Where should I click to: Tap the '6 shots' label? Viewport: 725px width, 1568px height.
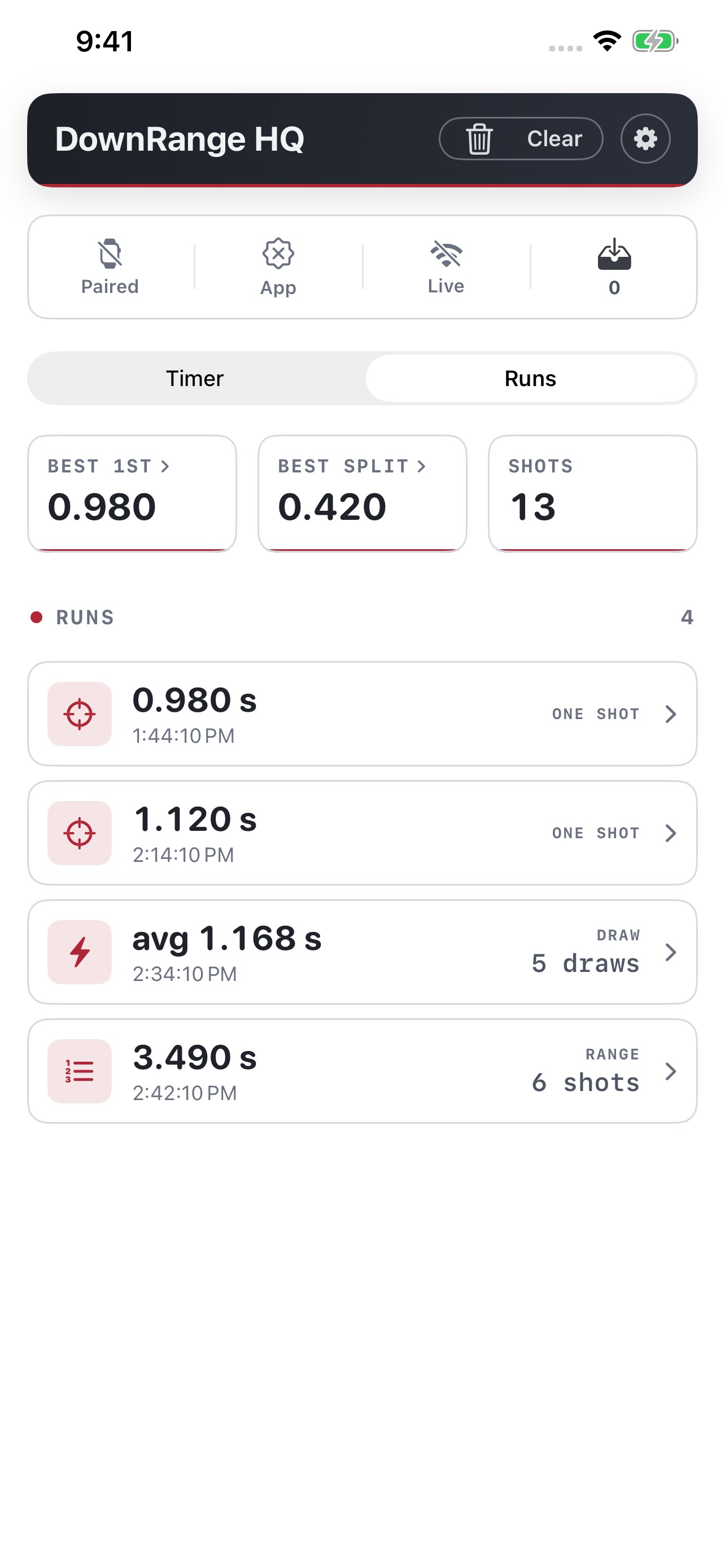coord(586,1083)
